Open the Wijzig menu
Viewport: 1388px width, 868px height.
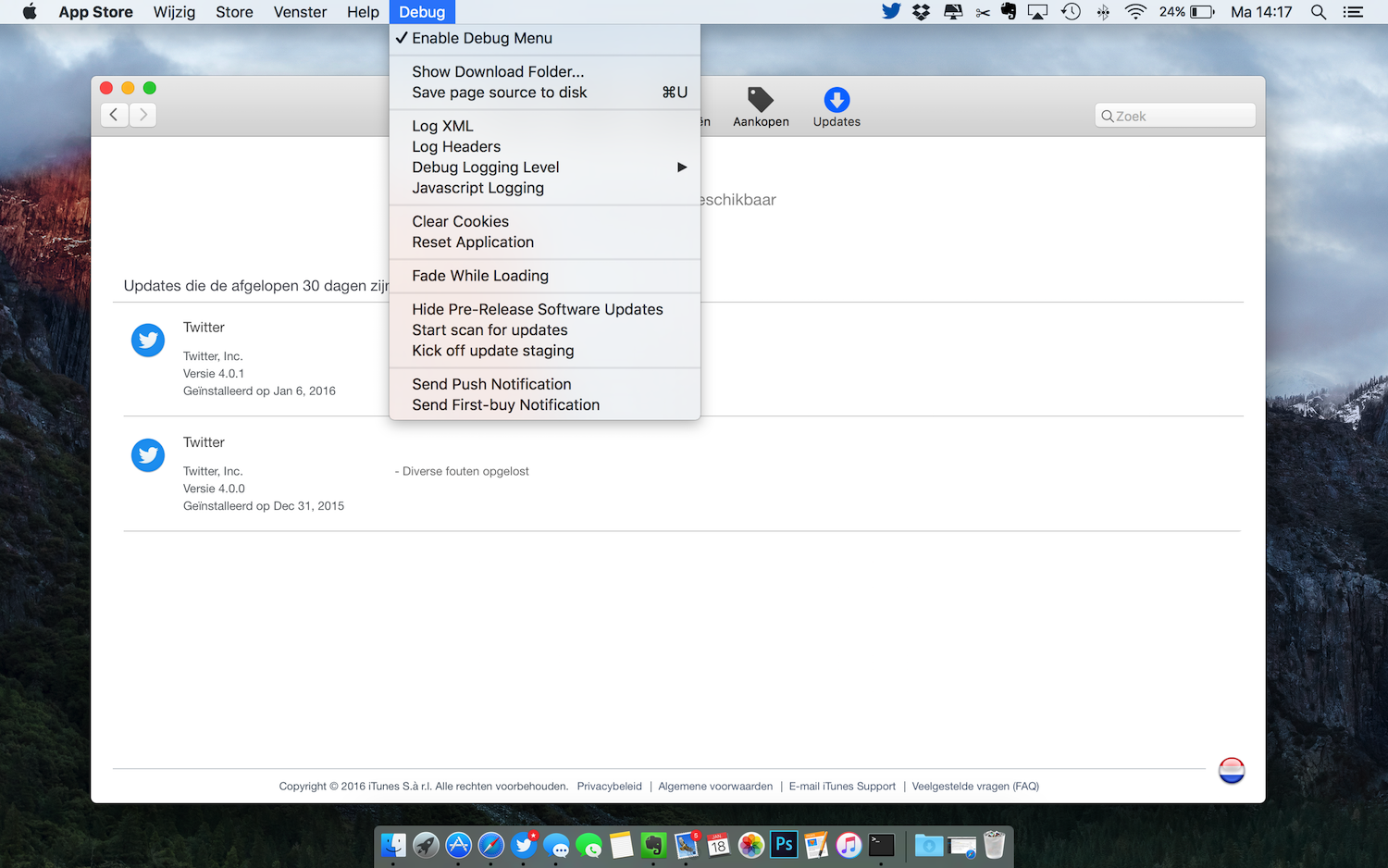174,12
